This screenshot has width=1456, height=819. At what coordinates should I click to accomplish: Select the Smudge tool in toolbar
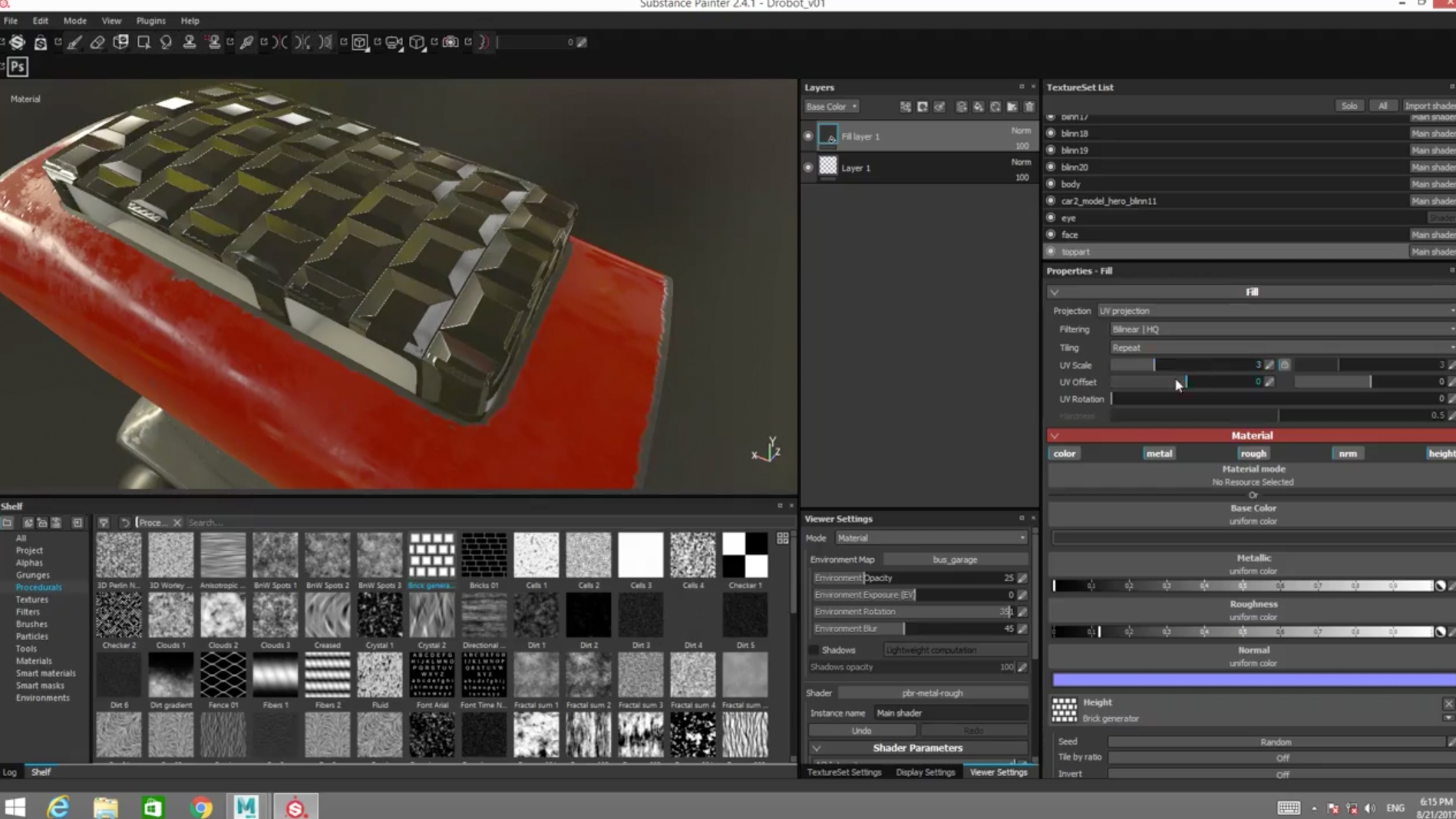(x=166, y=42)
